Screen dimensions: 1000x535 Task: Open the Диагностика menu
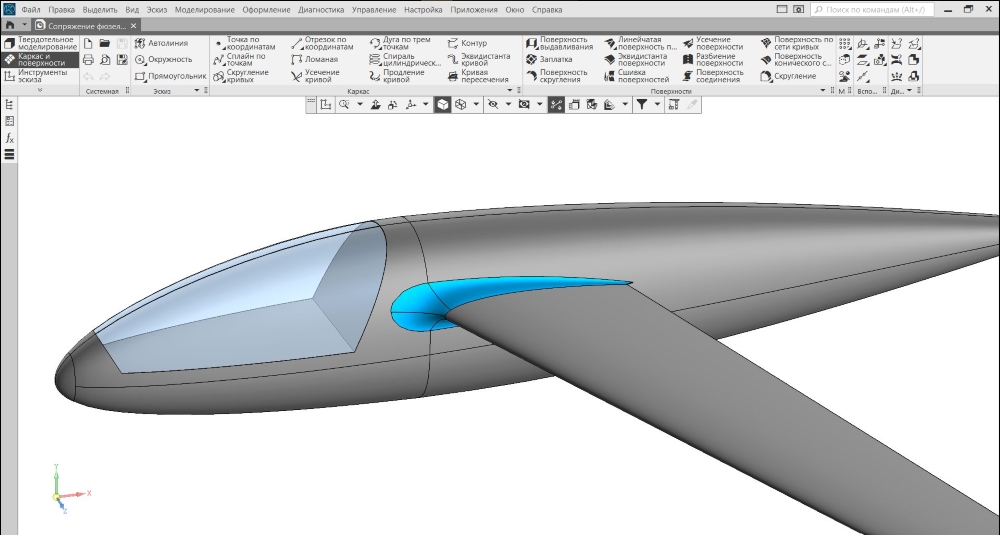click(x=321, y=10)
